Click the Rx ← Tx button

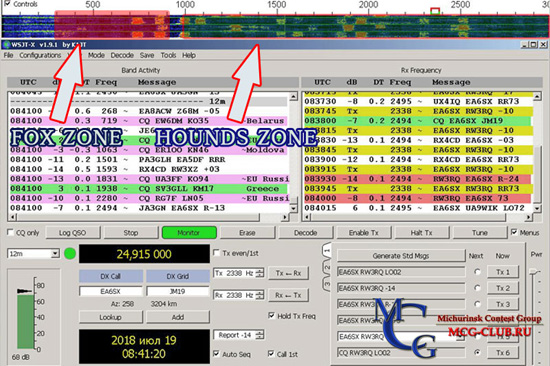click(288, 295)
